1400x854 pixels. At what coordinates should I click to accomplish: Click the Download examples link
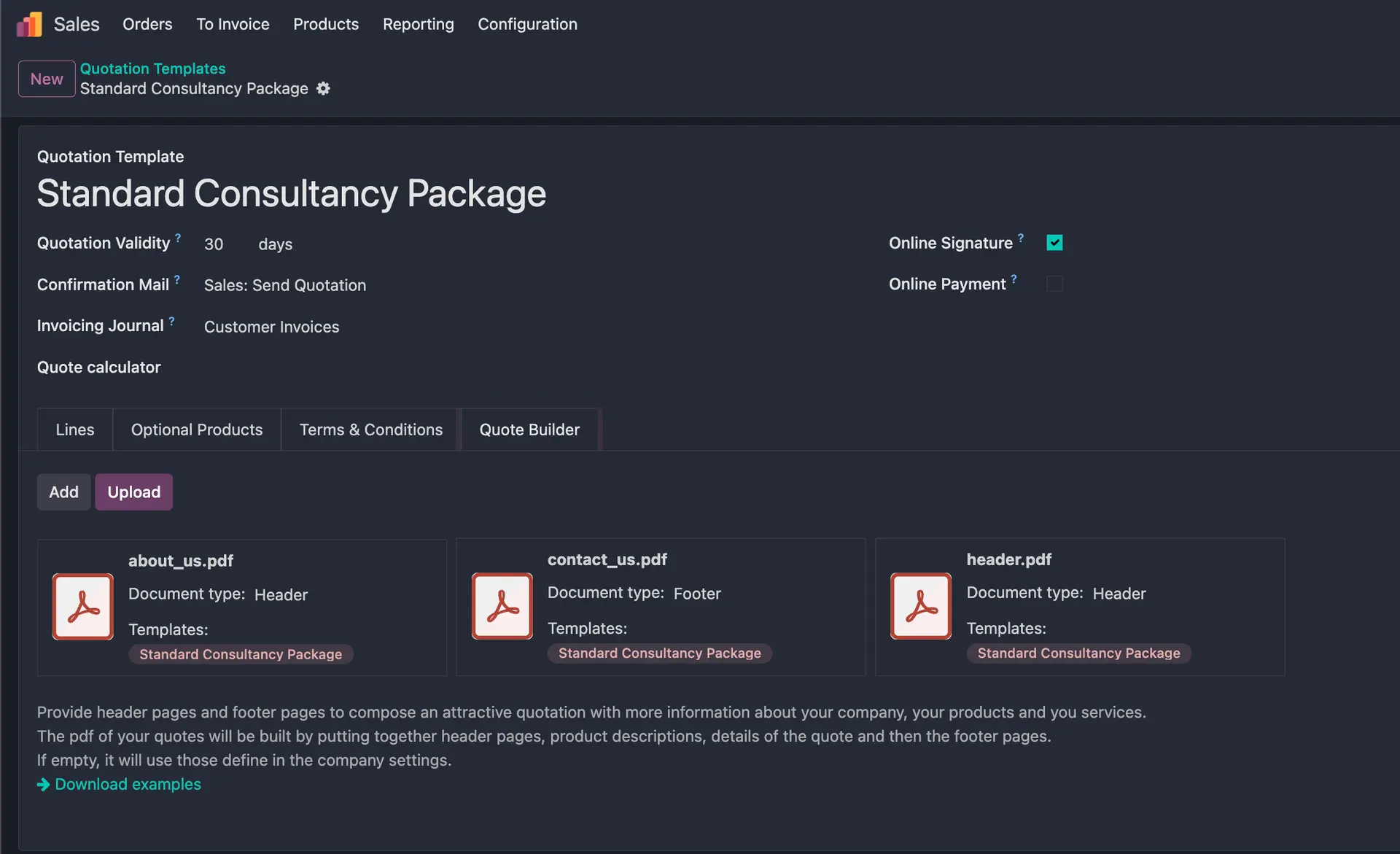(128, 784)
